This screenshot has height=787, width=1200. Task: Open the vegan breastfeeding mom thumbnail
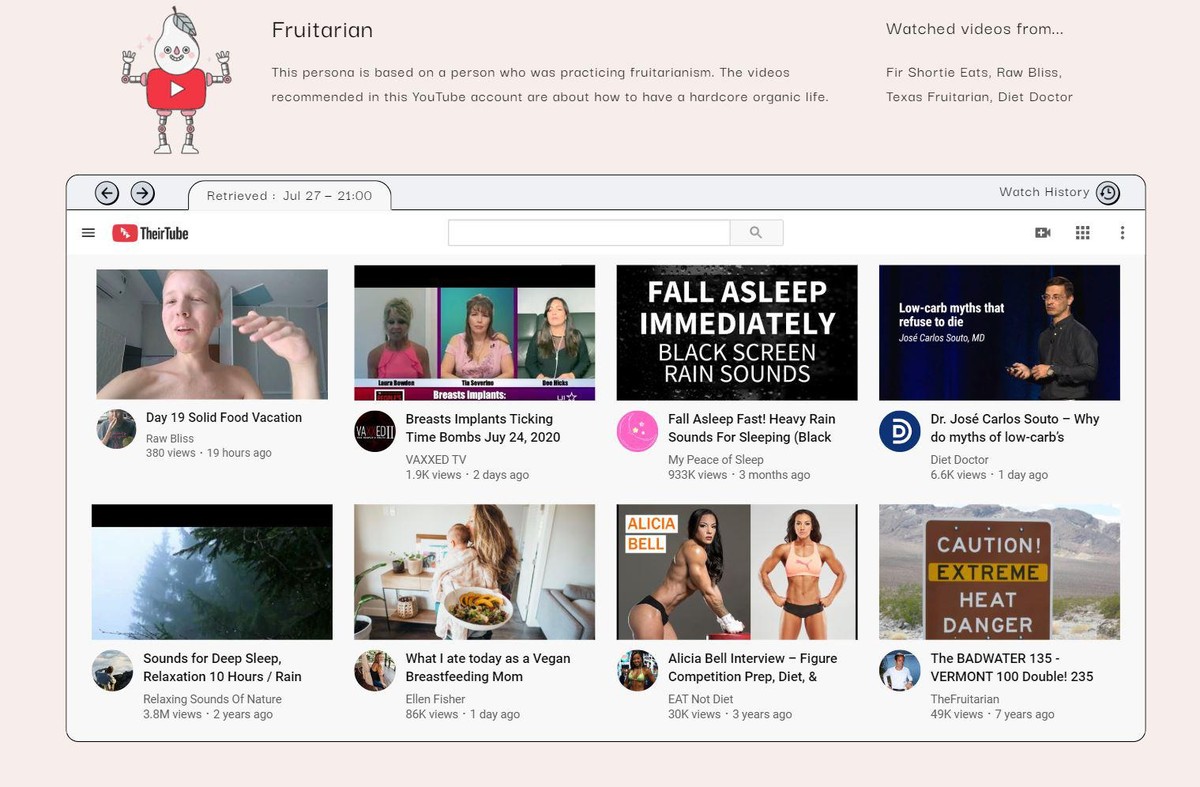(475, 572)
